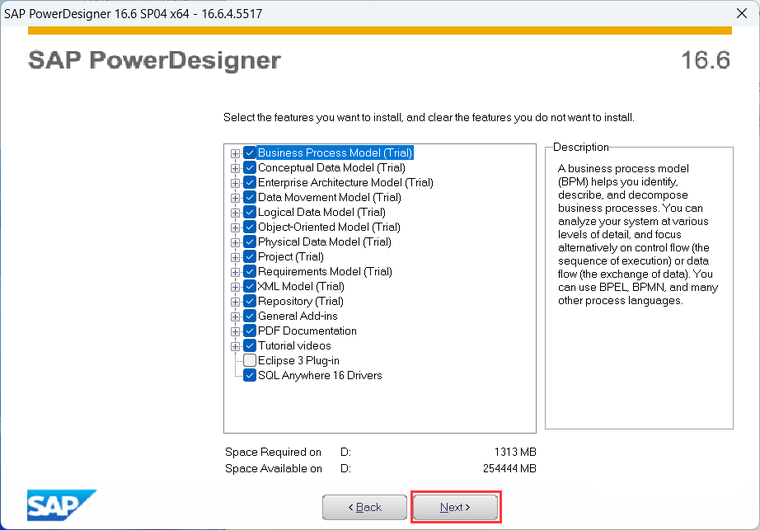Click the 254444 MB space available value
Screen dimensions: 760x530
coord(509,468)
